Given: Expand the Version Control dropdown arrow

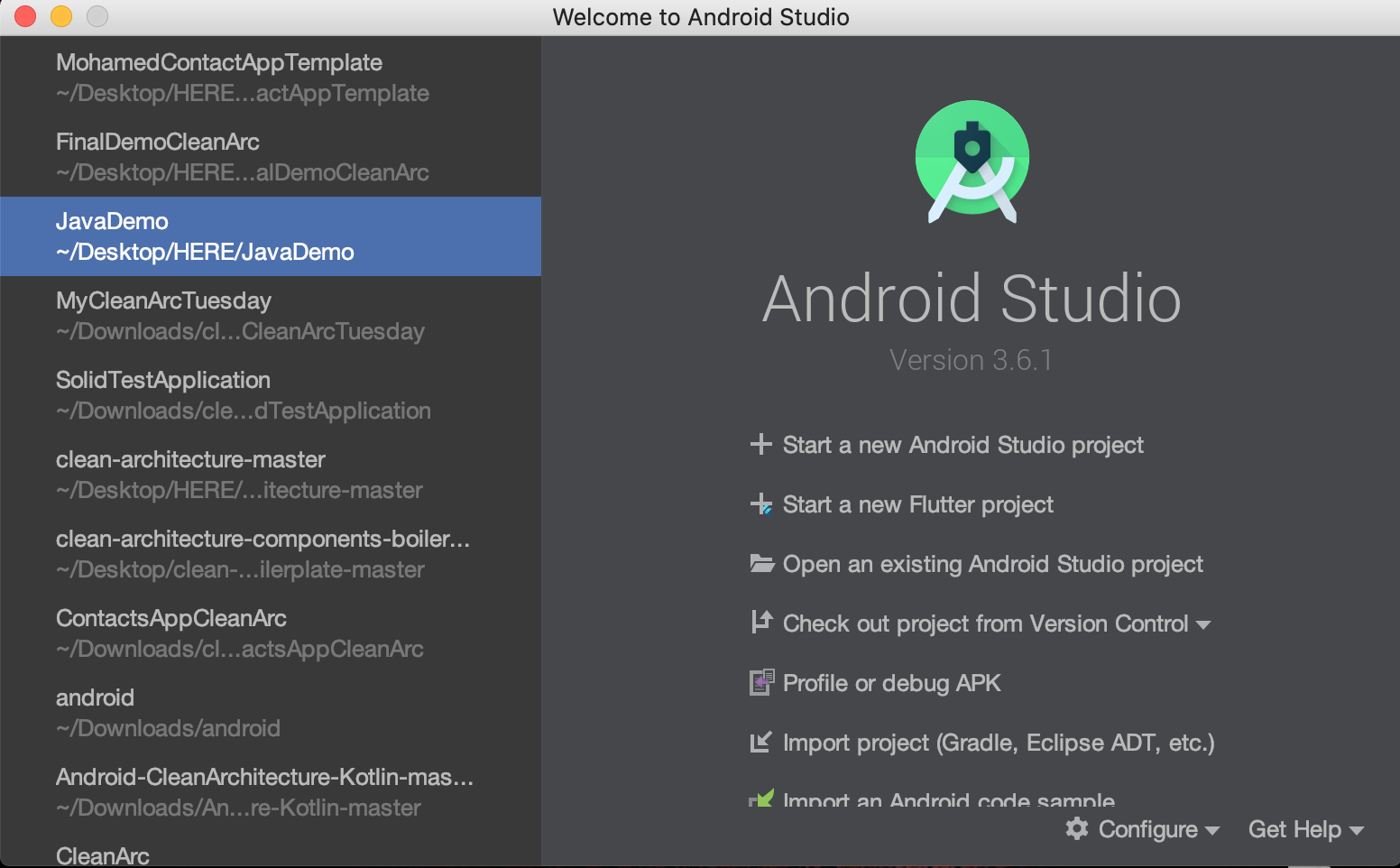Looking at the screenshot, I should point(1202,624).
